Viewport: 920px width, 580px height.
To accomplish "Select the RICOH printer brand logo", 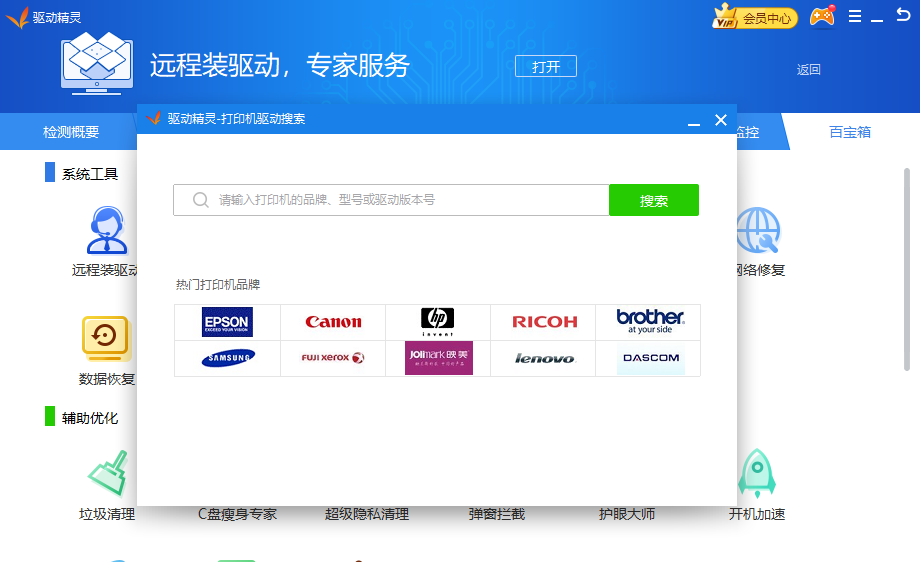I will (x=544, y=322).
